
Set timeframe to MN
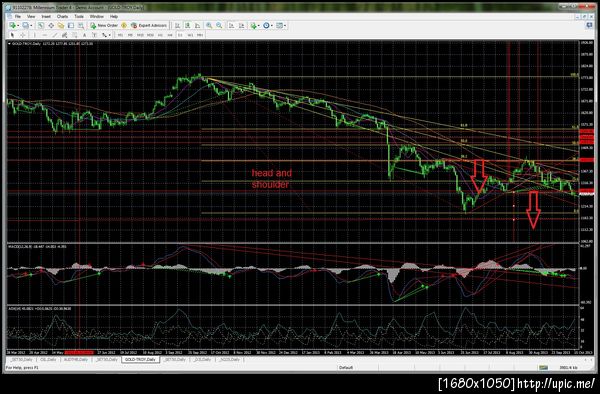pos(200,35)
